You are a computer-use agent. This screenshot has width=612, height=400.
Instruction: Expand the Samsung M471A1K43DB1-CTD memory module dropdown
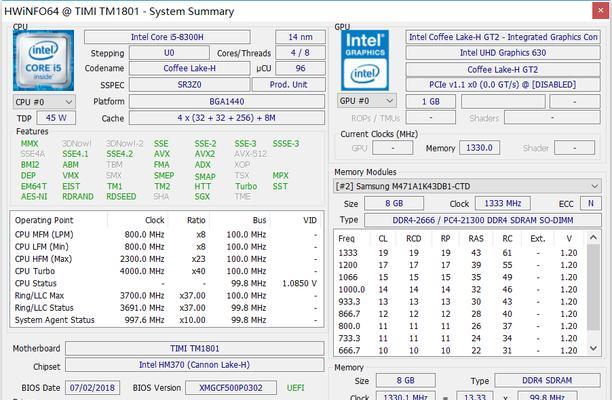pos(467,186)
